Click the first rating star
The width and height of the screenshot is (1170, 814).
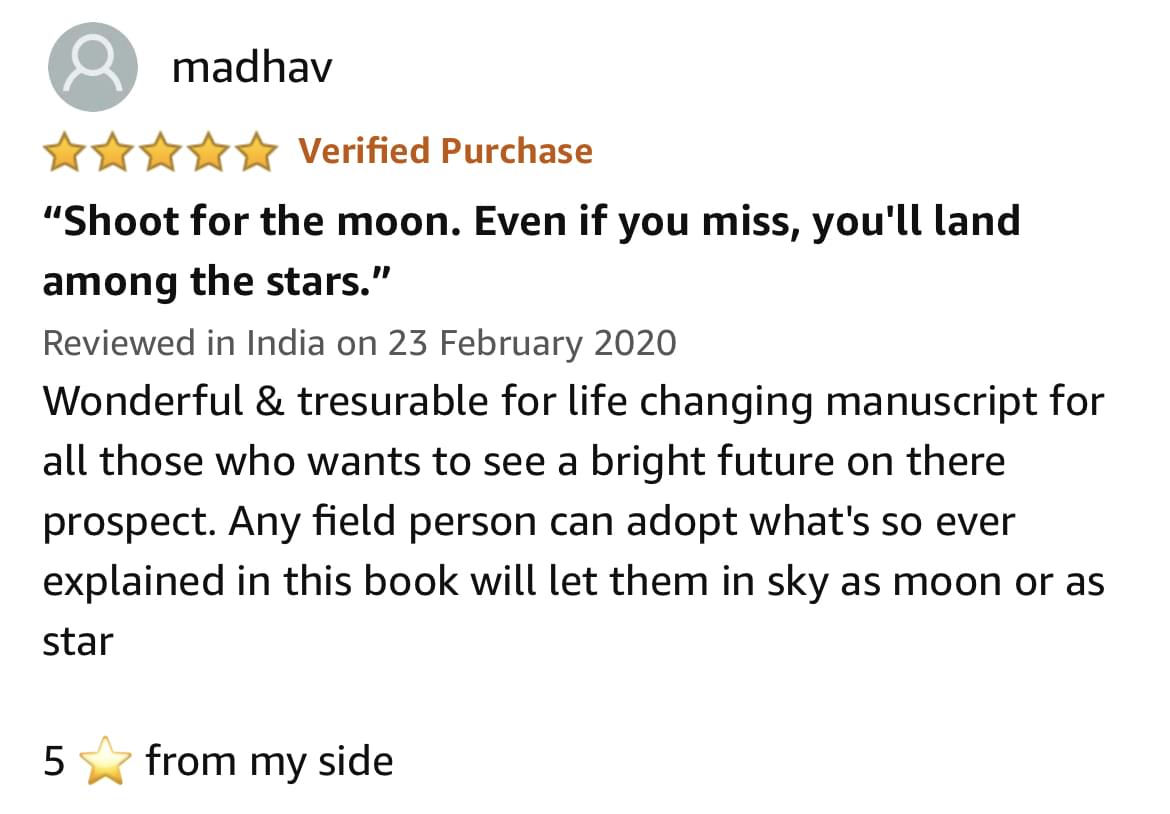tap(64, 151)
